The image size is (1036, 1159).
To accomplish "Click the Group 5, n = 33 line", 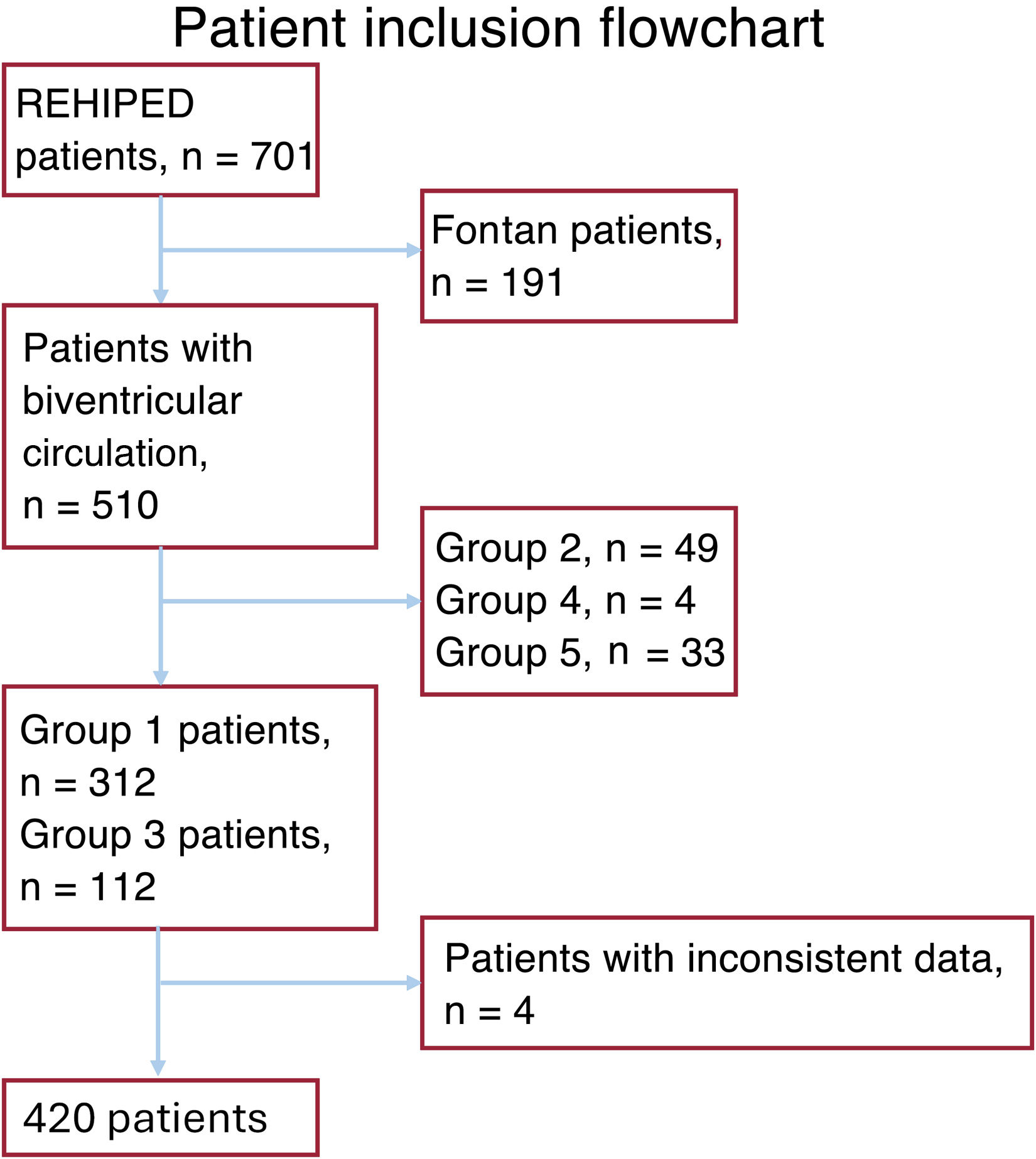I will [580, 652].
